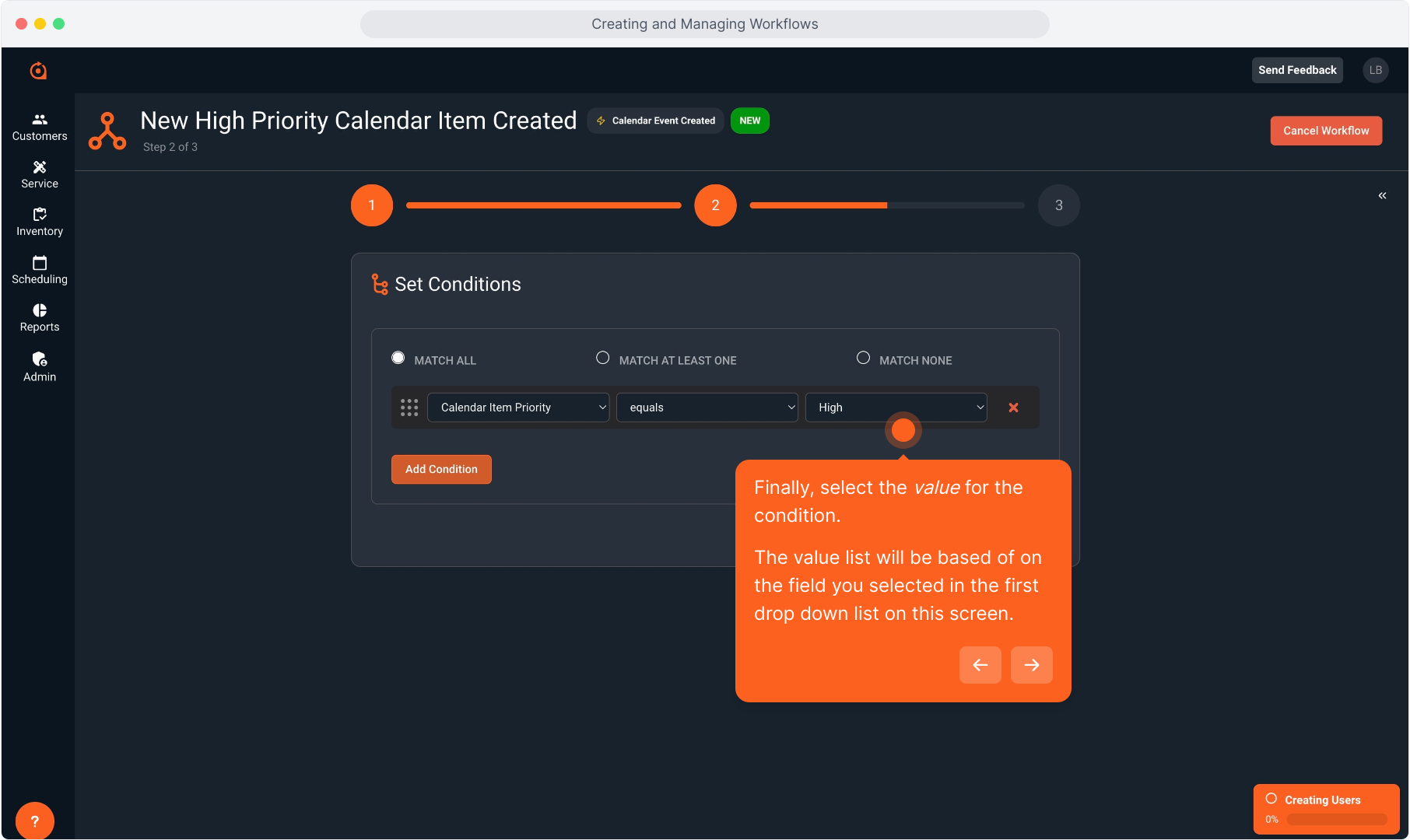Click the green NEW badge
The width and height of the screenshot is (1410, 840).
750,121
